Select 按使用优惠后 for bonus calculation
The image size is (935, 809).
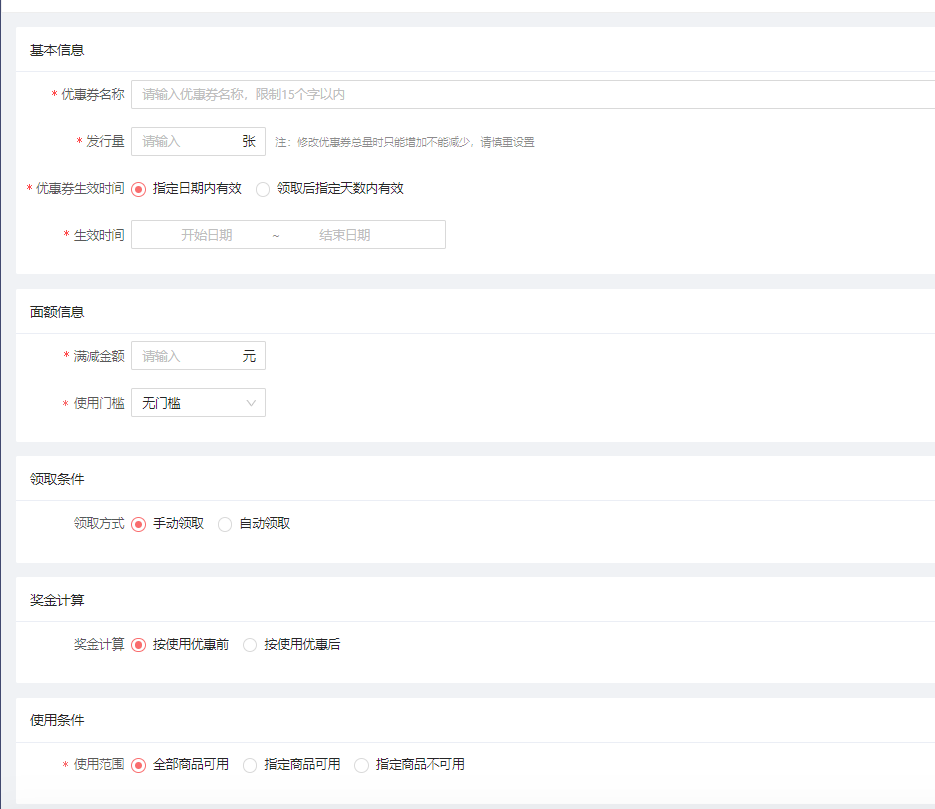tap(250, 645)
